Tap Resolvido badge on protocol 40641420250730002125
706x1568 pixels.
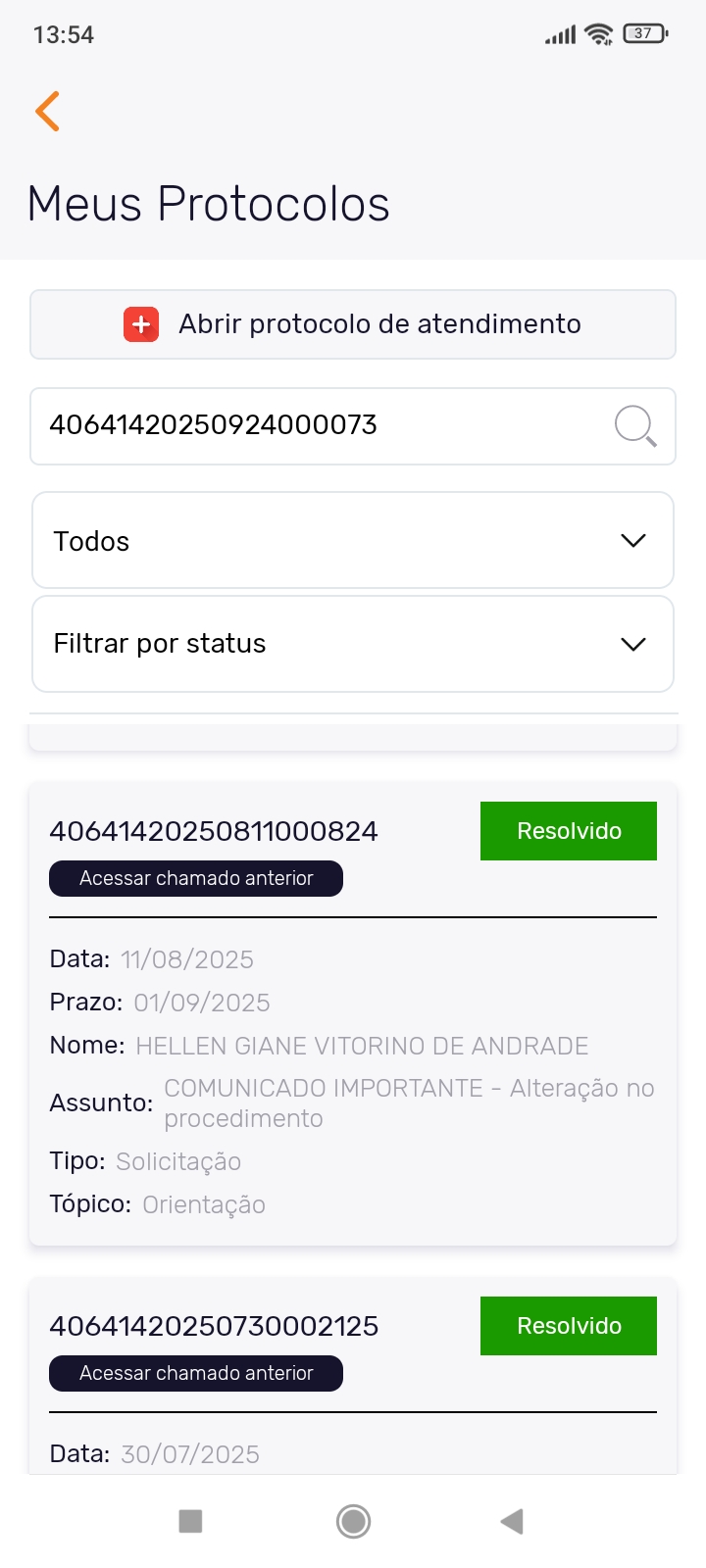569,1326
